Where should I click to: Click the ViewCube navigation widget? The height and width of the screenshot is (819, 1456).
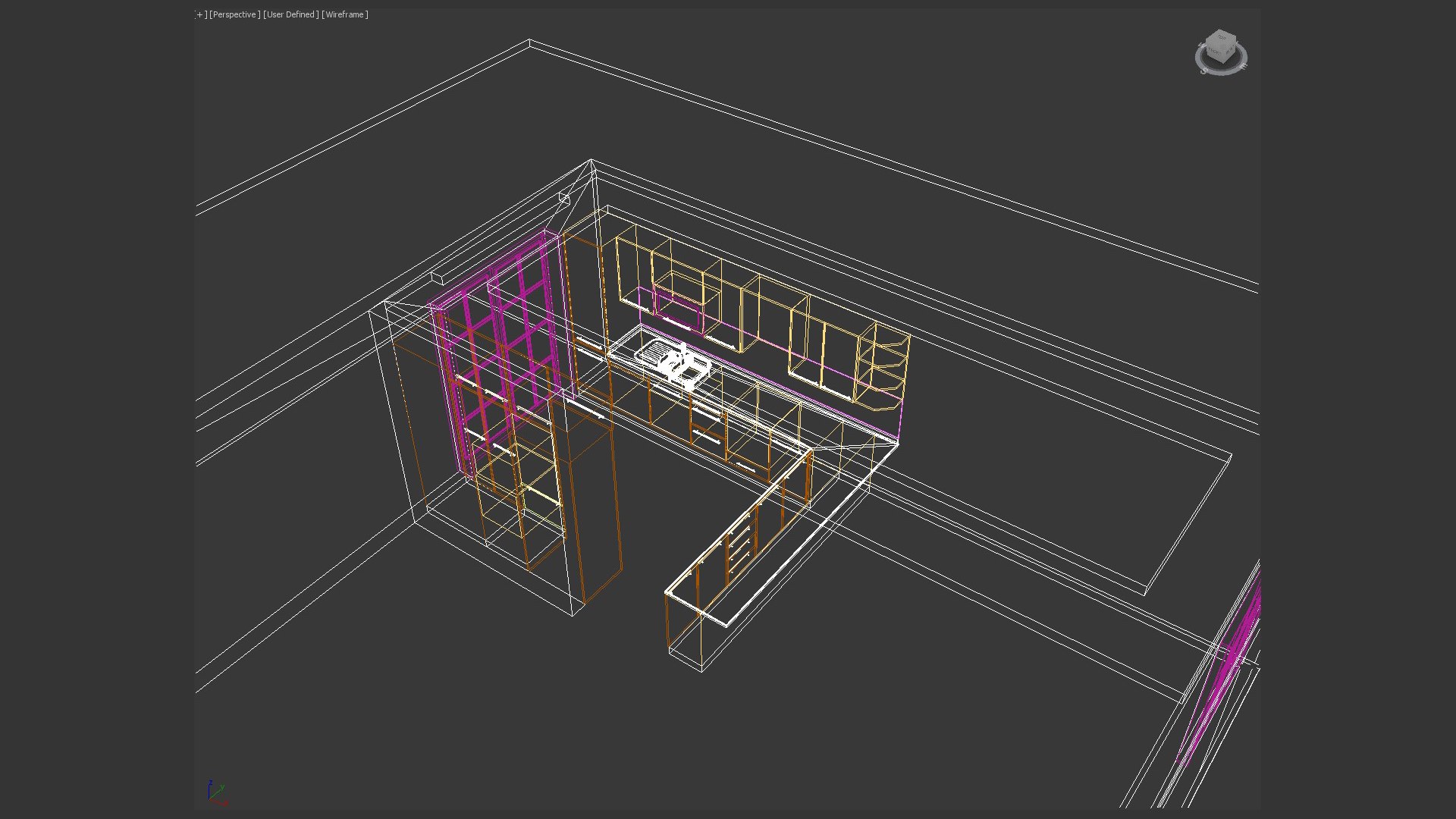1221,52
